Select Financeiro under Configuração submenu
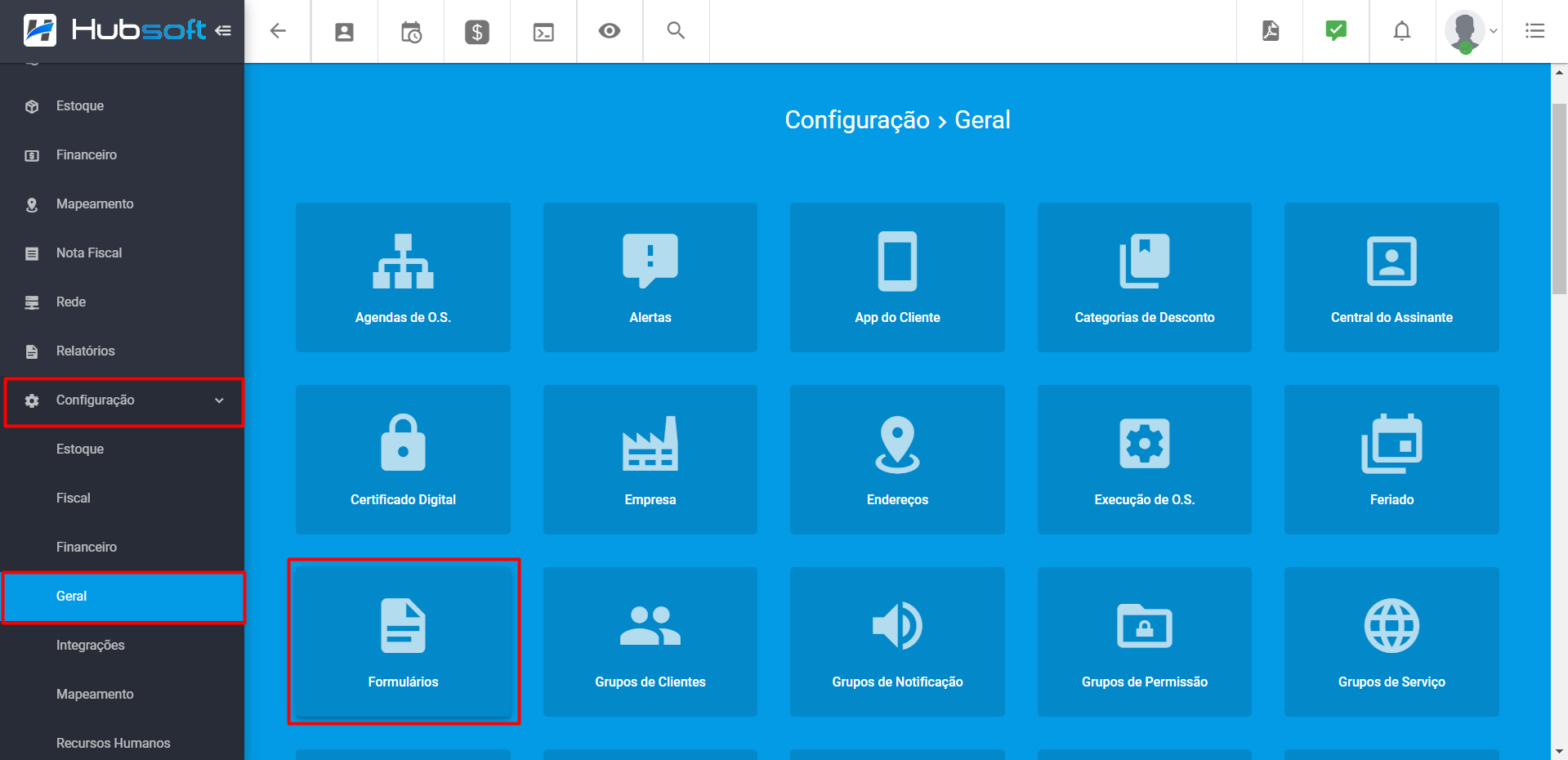Viewport: 1568px width, 760px height. [x=123, y=548]
